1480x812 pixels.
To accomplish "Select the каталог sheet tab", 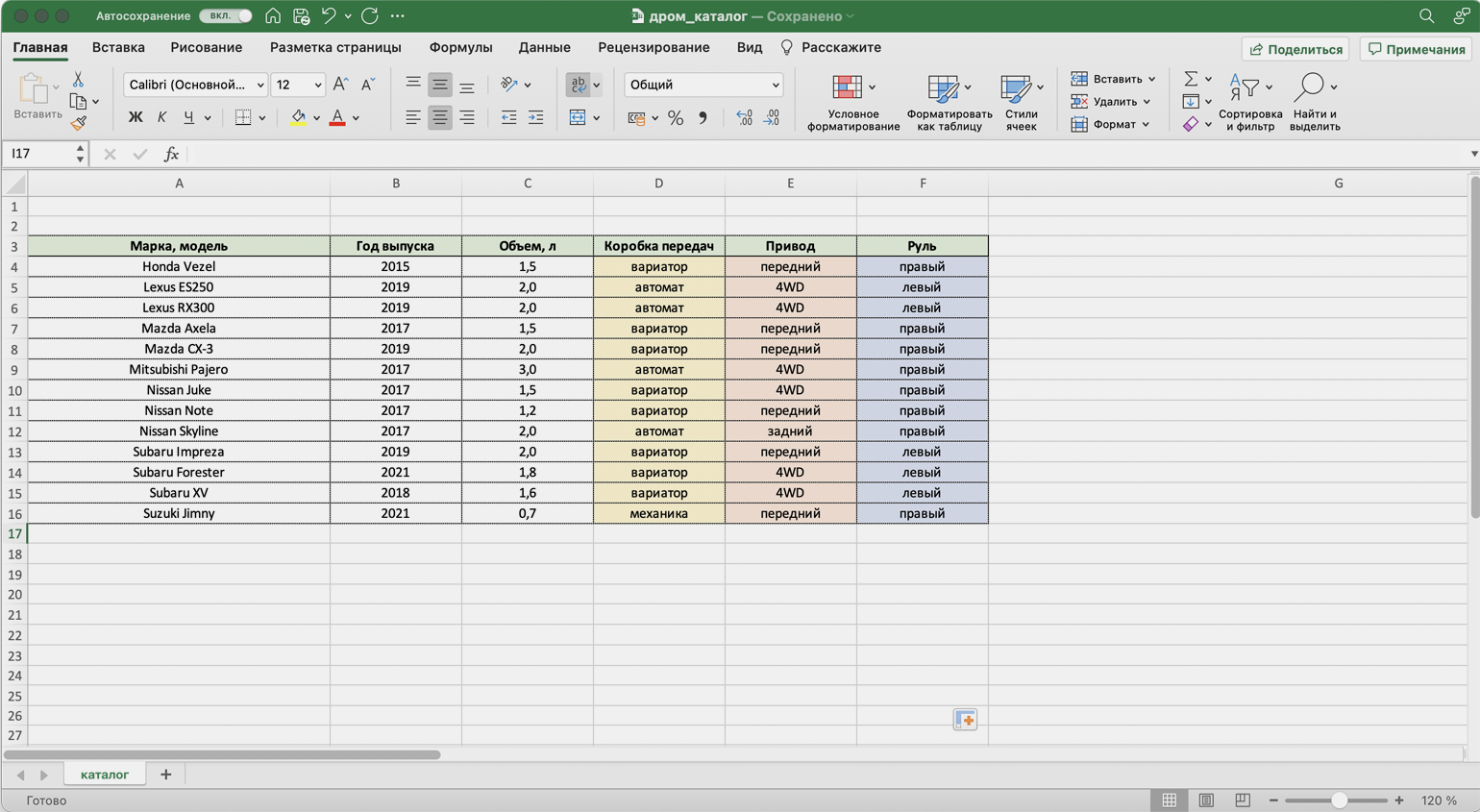I will [104, 775].
